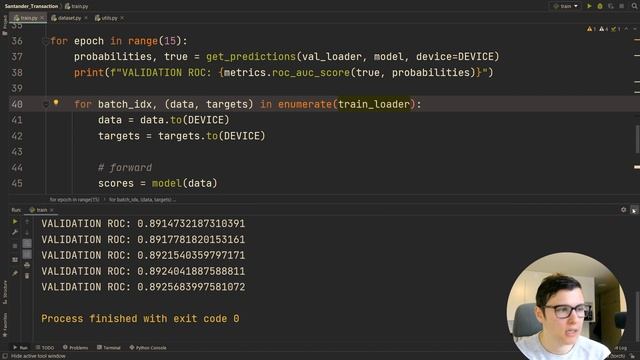Toggle scroll to end in Run console
This screenshot has height=360, width=640.
coord(27,254)
